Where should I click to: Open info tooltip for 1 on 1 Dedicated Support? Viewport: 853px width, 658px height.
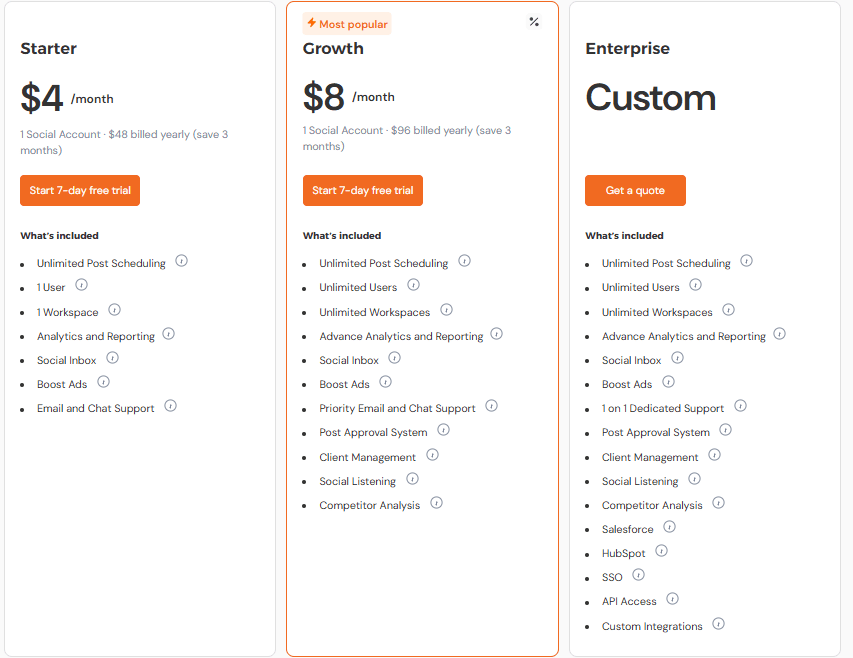740,405
